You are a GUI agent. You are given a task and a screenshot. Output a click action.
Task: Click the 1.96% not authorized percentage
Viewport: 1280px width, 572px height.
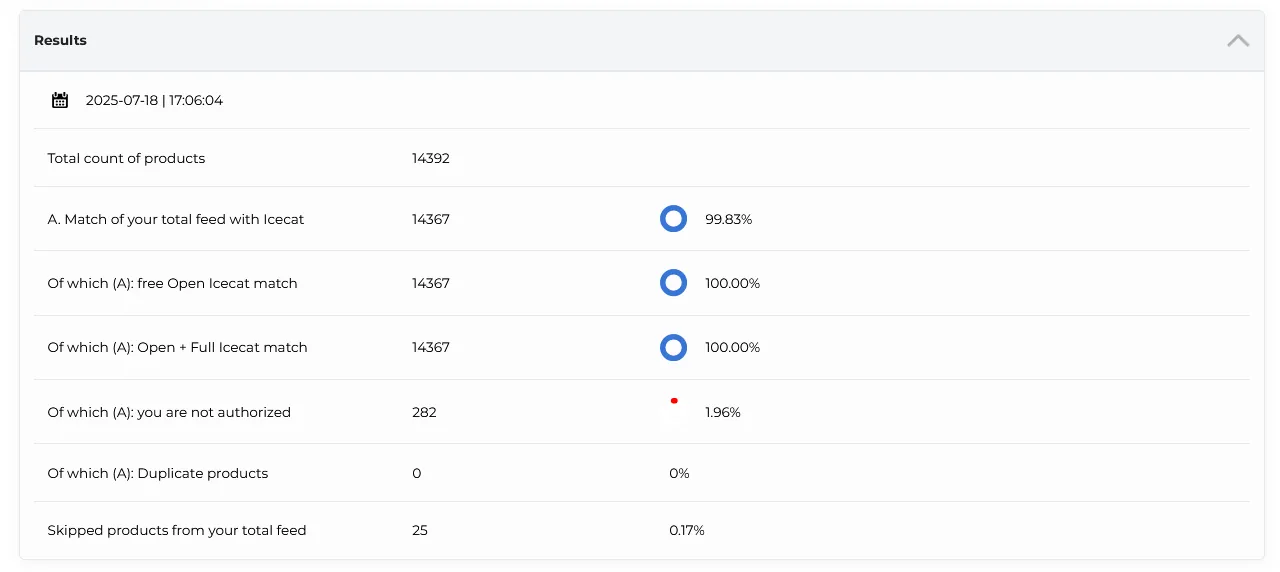pos(722,412)
